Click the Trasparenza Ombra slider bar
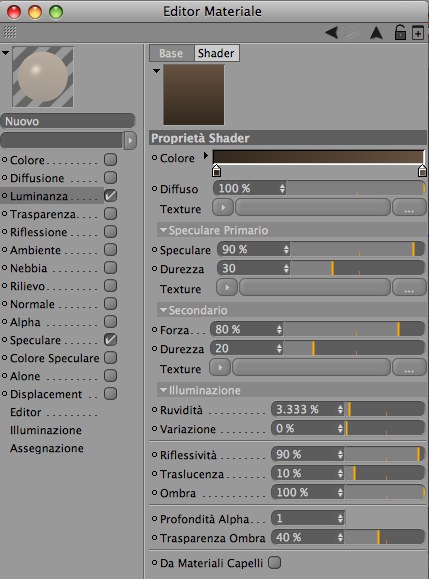Viewport: 429px width, 579px height. tap(385, 537)
